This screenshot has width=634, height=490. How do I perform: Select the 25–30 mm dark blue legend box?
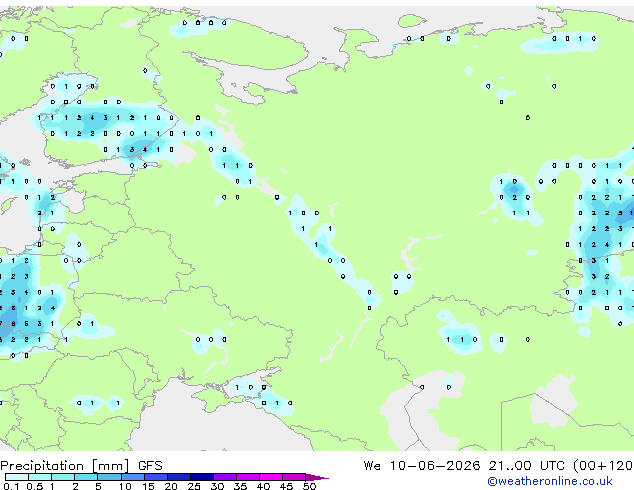[x=202, y=477]
